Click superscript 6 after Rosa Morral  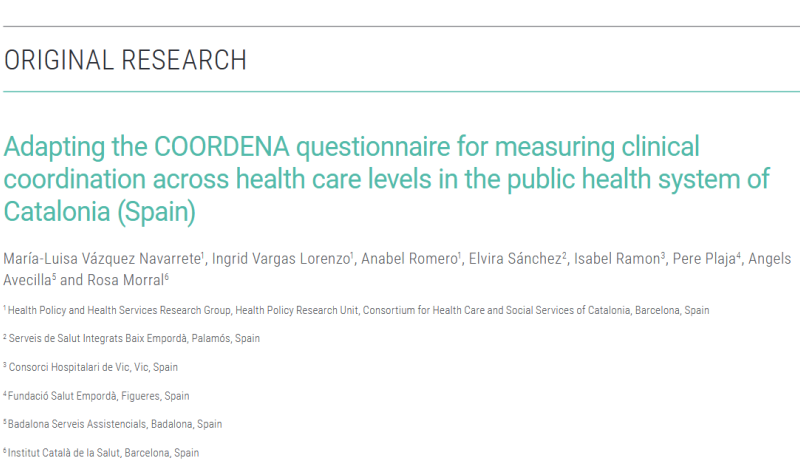click(166, 276)
